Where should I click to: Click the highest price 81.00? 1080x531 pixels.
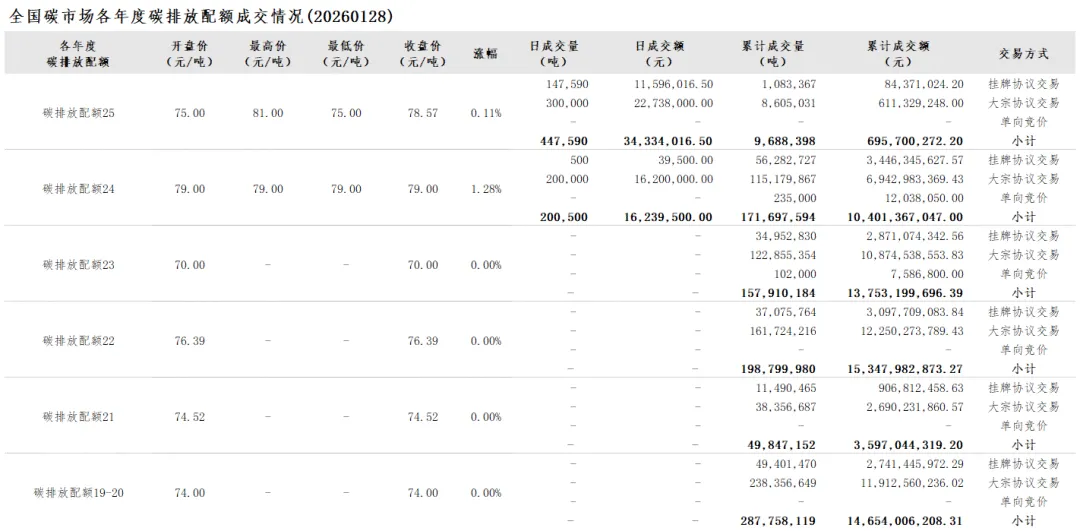click(267, 113)
